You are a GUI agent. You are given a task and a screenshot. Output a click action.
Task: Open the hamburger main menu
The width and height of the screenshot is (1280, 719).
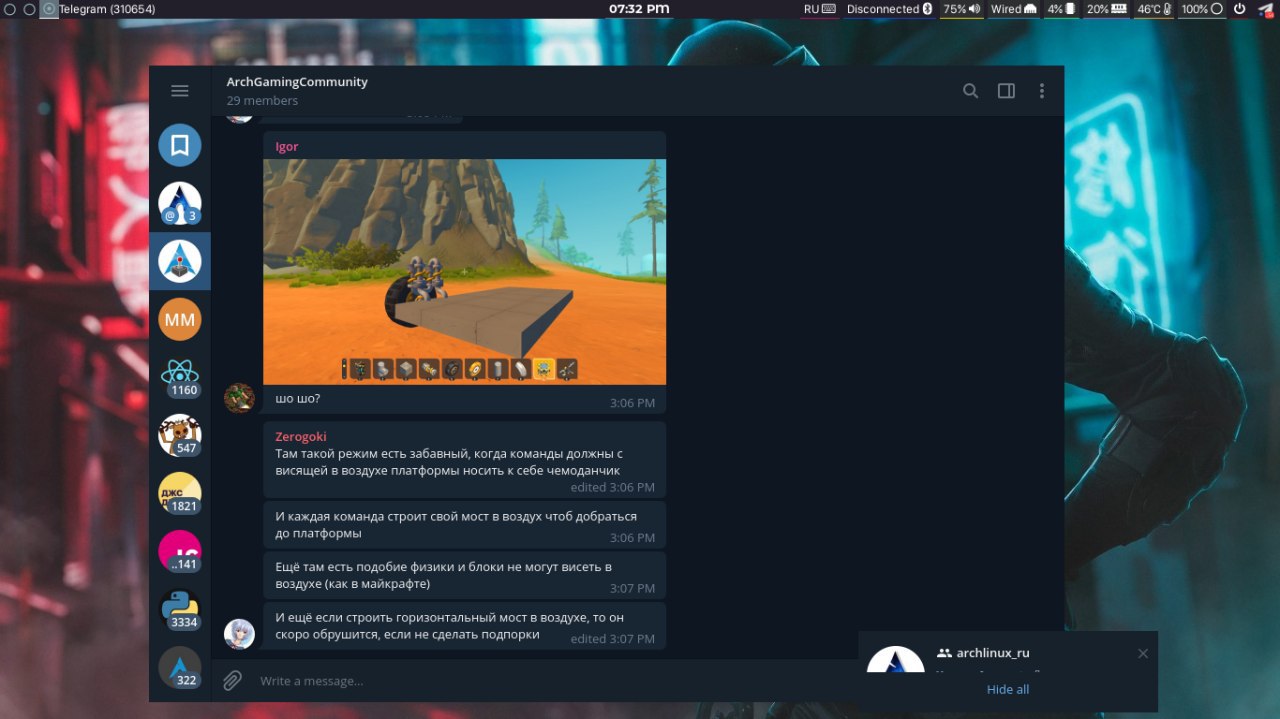(x=180, y=91)
